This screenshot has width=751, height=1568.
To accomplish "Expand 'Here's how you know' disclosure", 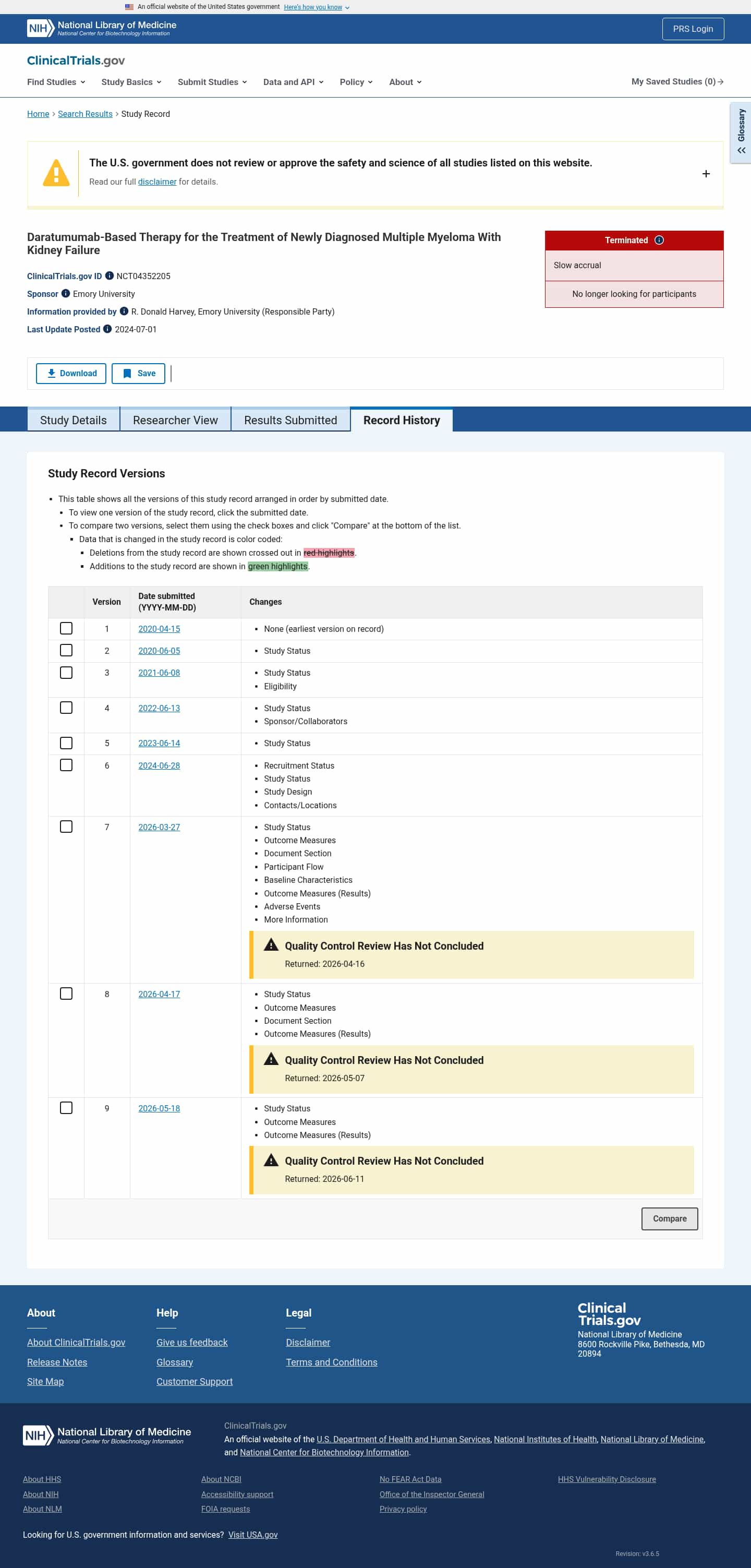I will point(317,7).
